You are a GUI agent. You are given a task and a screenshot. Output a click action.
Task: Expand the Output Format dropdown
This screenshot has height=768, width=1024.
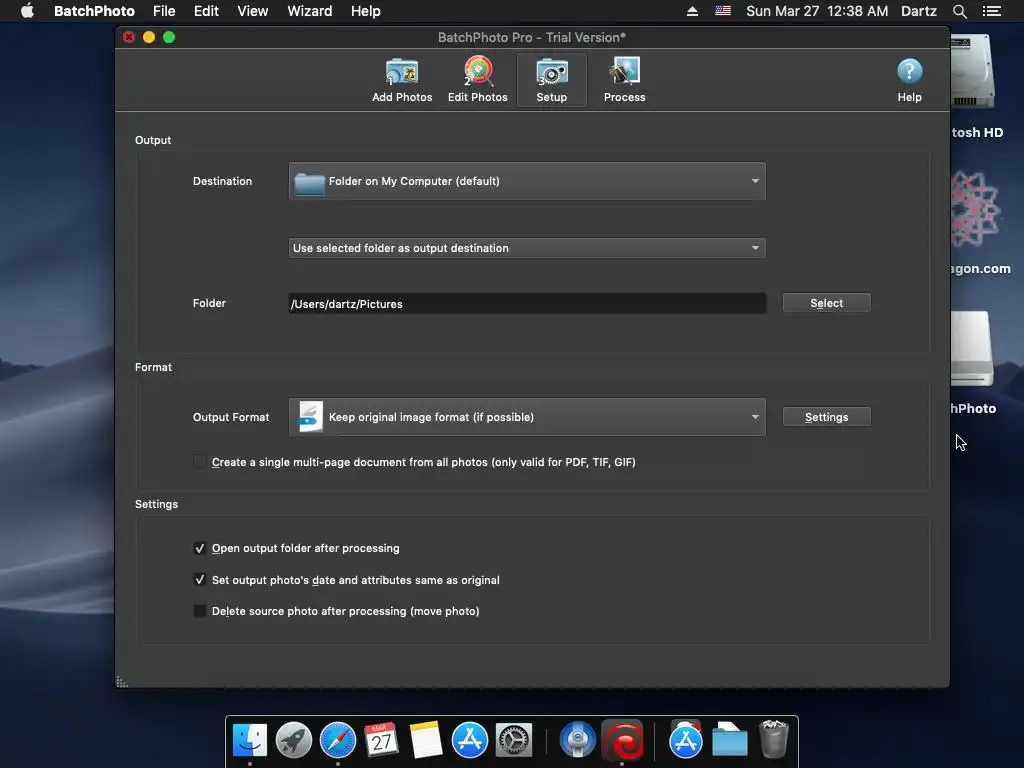527,417
